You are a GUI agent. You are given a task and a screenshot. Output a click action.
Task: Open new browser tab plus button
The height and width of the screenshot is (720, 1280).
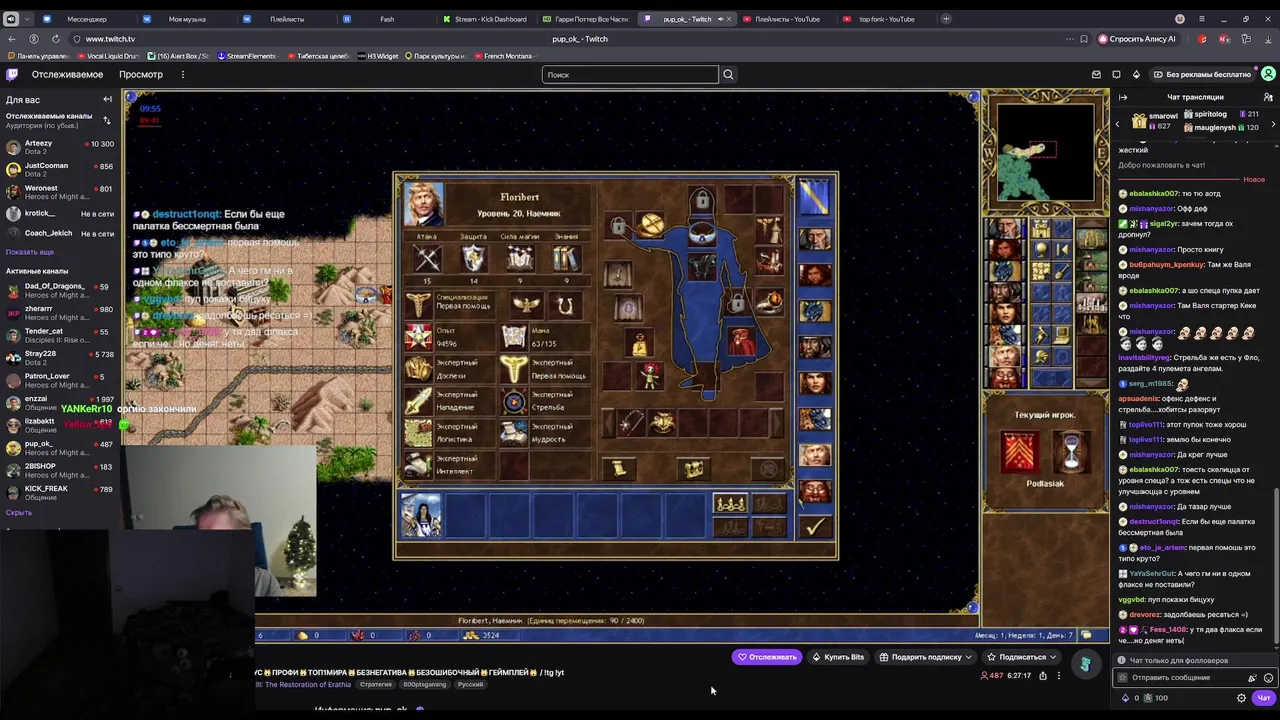point(946,19)
